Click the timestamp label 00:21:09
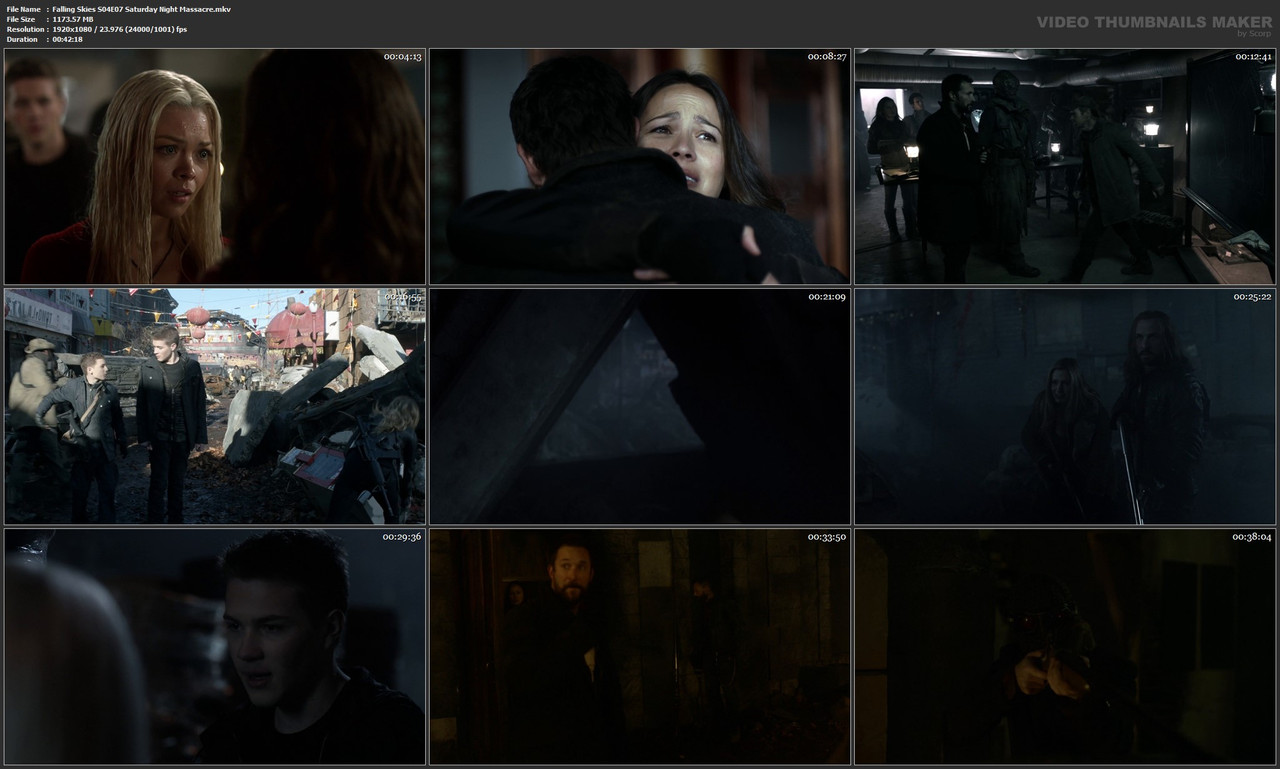 828,297
